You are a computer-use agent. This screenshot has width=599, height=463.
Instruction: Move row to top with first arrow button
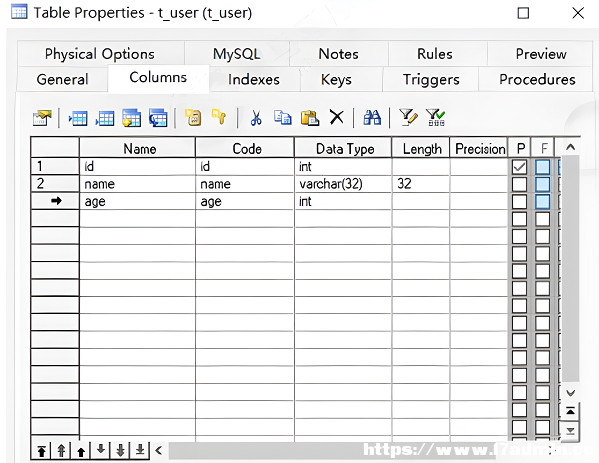tap(42, 451)
